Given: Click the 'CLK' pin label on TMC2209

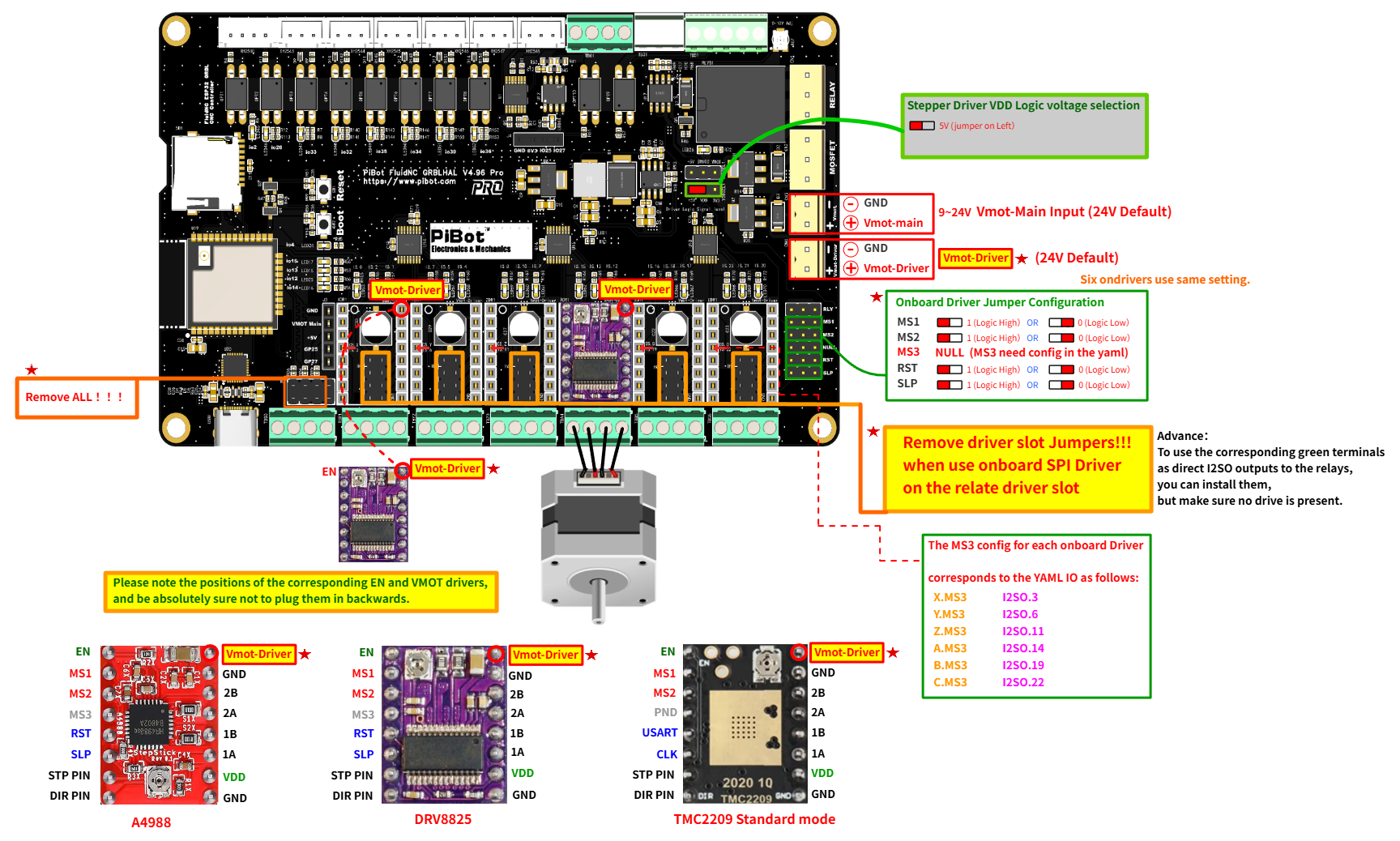Looking at the screenshot, I should point(667,754).
